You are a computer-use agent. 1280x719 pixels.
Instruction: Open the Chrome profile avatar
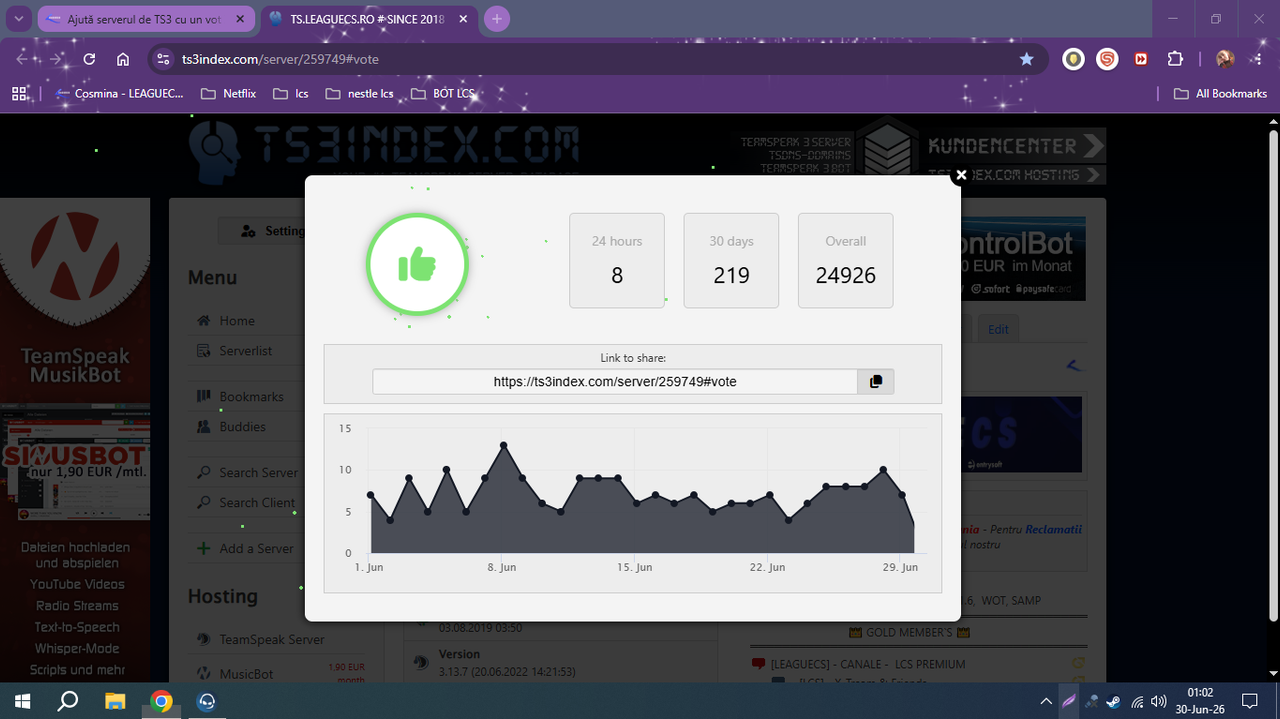1225,59
